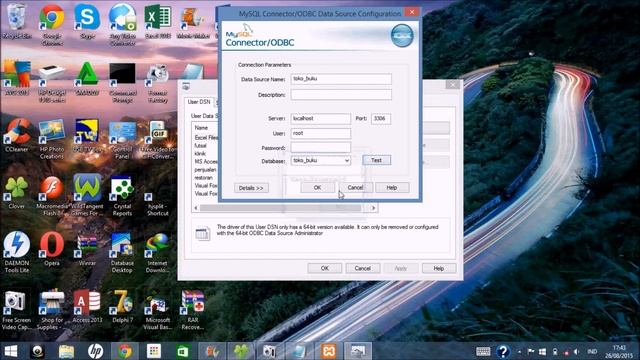Switch to the User DSN tab

pyautogui.click(x=199, y=102)
